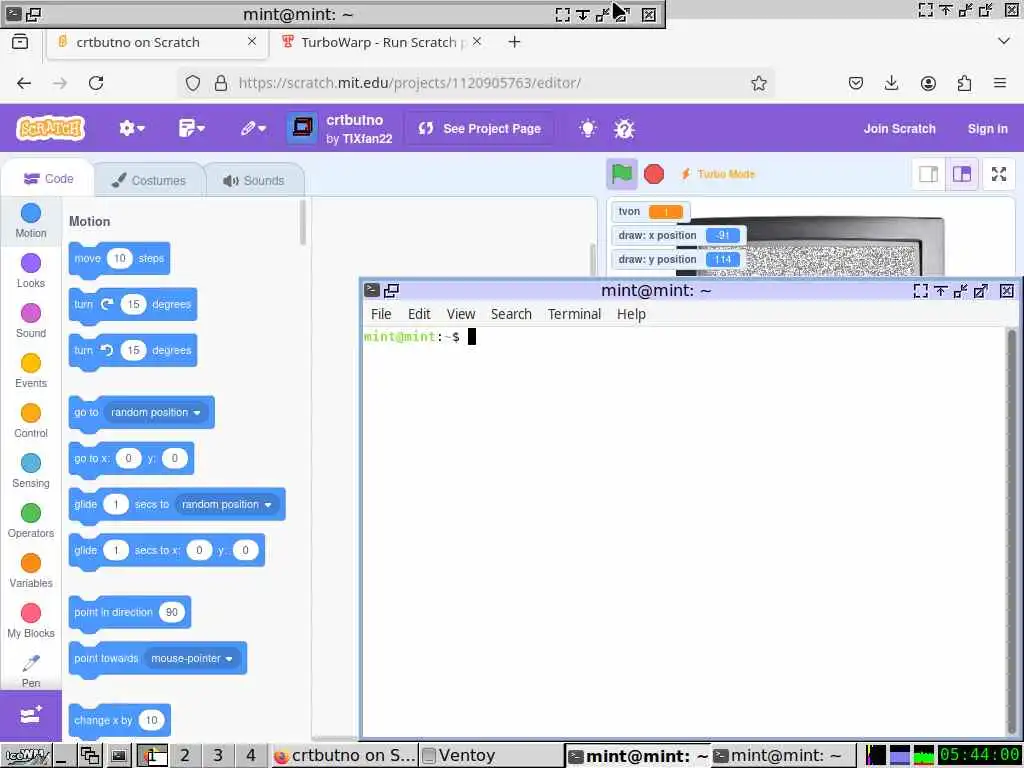
Task: Select the My Blocks category
Action: click(x=31, y=620)
